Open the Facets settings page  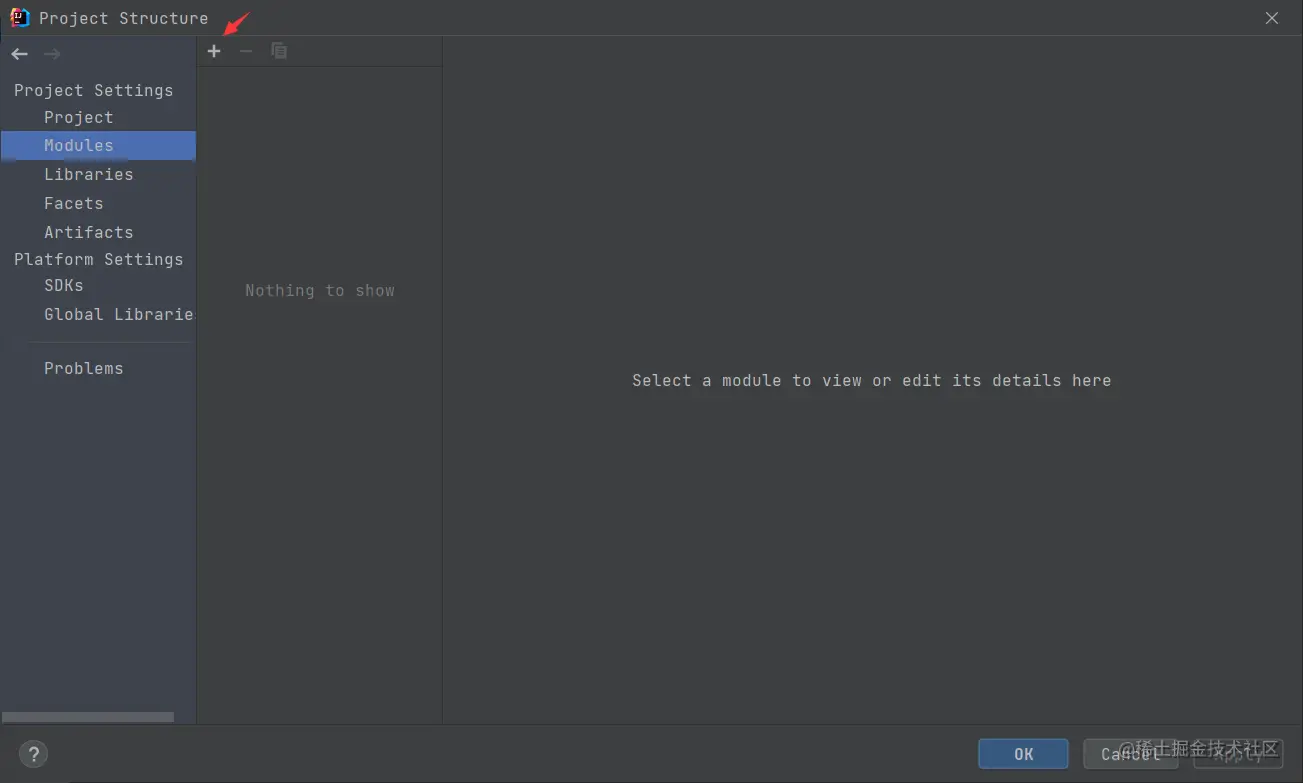pyautogui.click(x=73, y=203)
